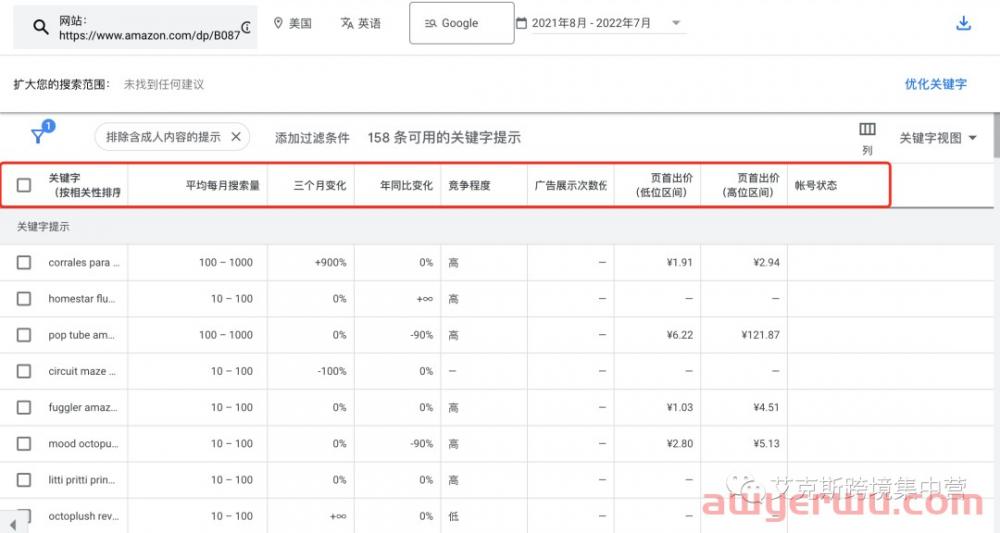This screenshot has height=533, width=1000.
Task: Click the 未找到任何建议 text
Action: [164, 84]
